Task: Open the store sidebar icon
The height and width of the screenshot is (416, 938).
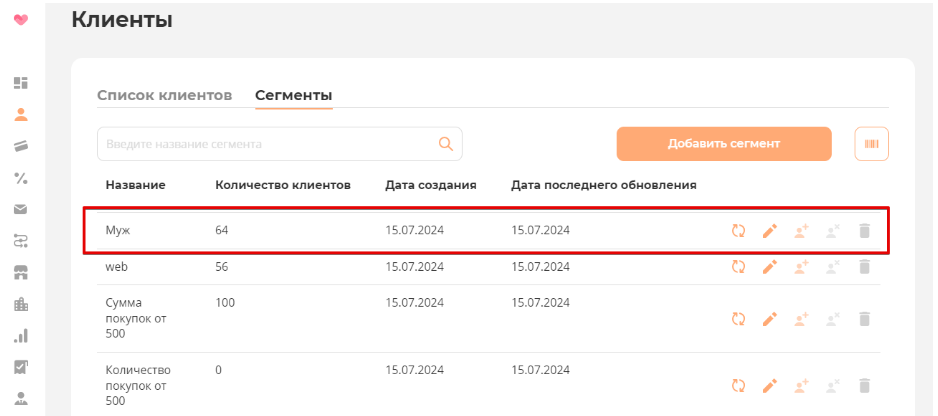Action: [x=21, y=272]
